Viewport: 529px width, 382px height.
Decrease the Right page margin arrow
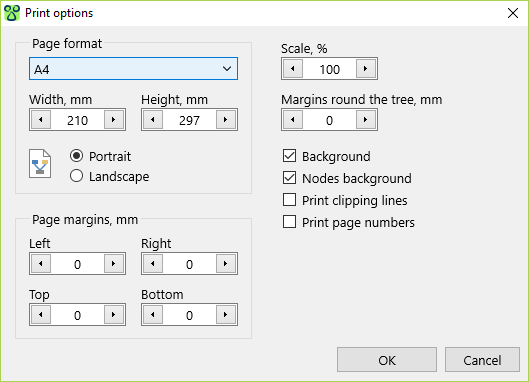153,263
